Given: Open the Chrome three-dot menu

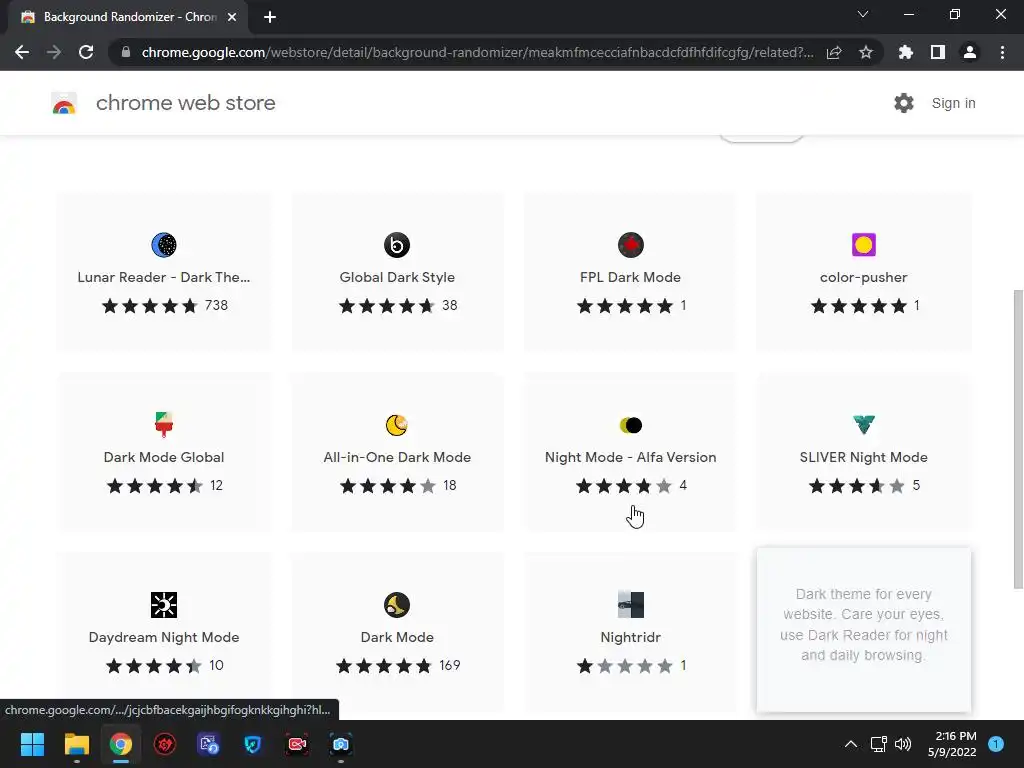Looking at the screenshot, I should (1002, 52).
